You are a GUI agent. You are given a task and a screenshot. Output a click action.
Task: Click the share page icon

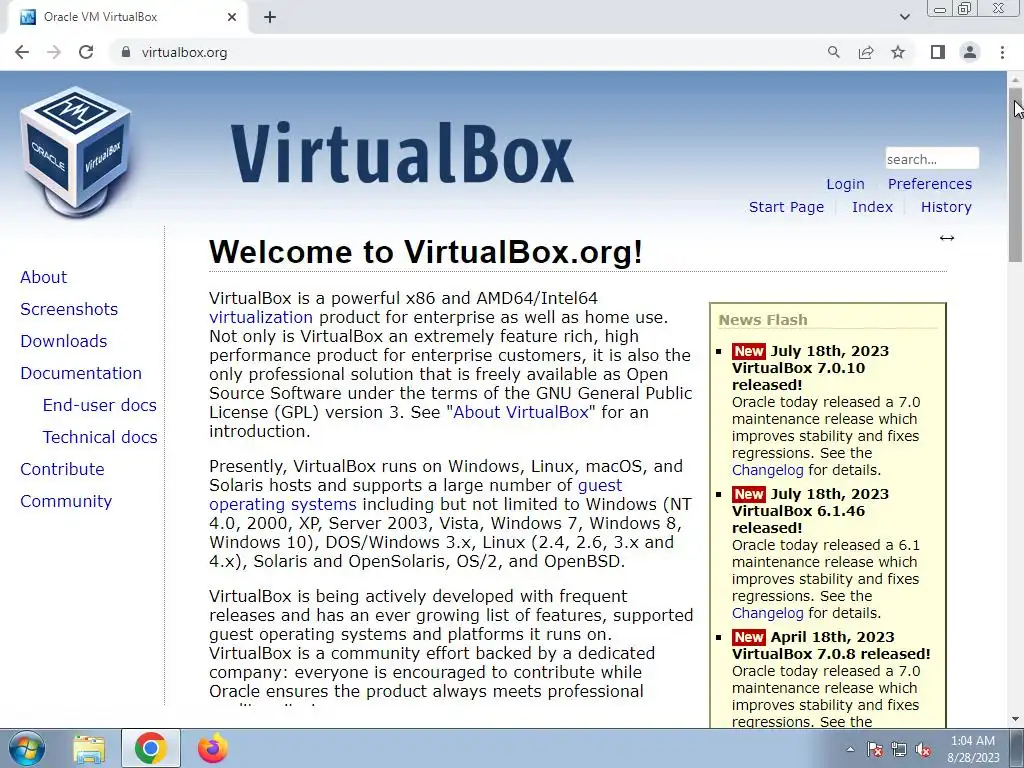click(x=866, y=52)
